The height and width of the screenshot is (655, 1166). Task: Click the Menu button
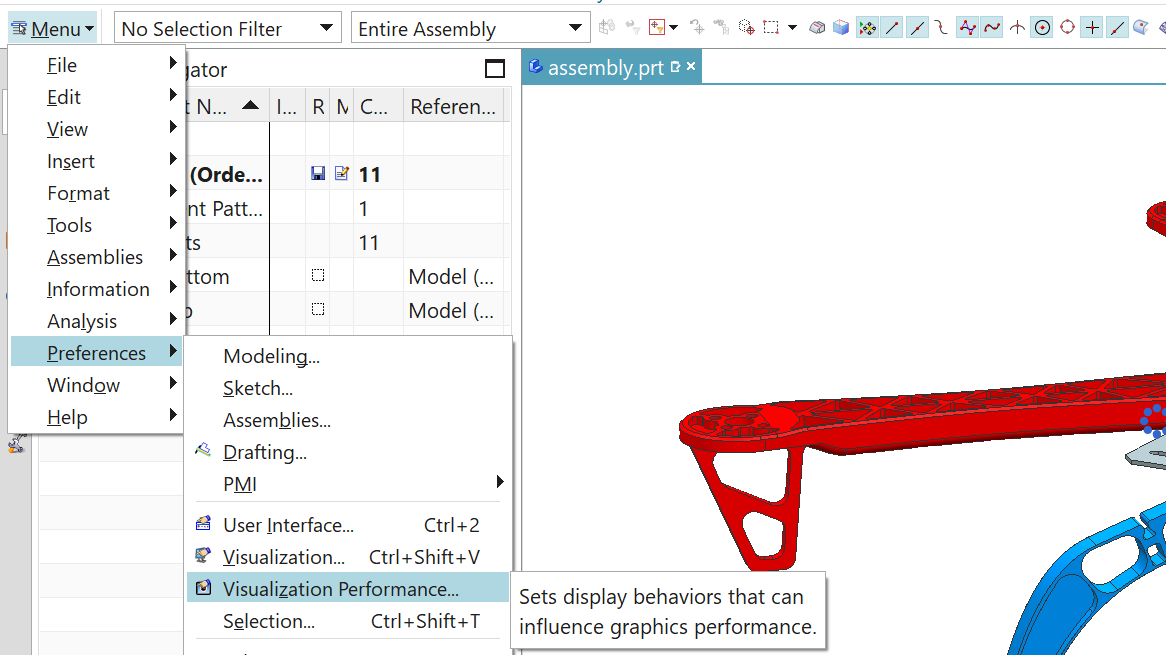[53, 29]
